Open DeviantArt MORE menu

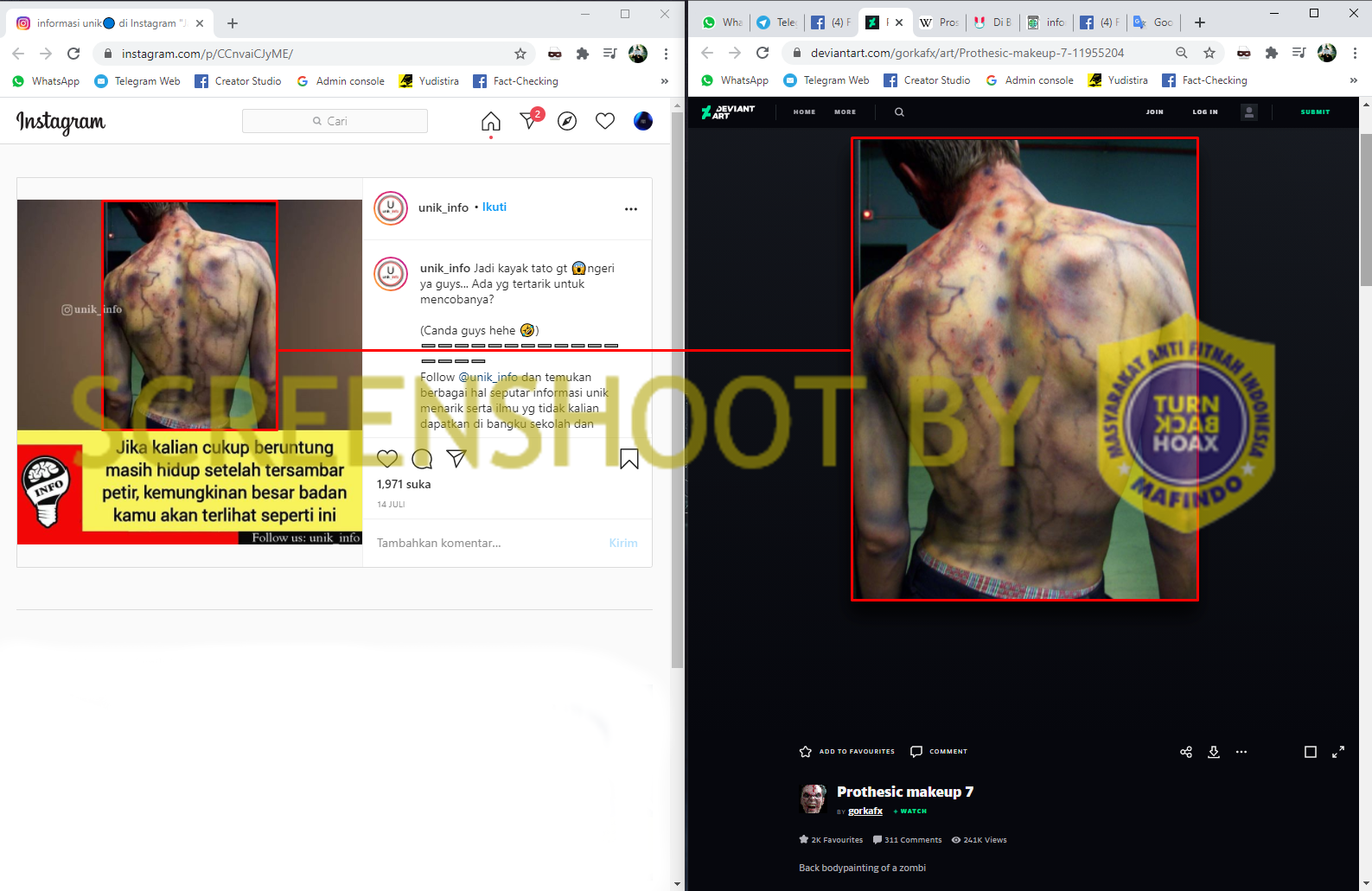845,111
